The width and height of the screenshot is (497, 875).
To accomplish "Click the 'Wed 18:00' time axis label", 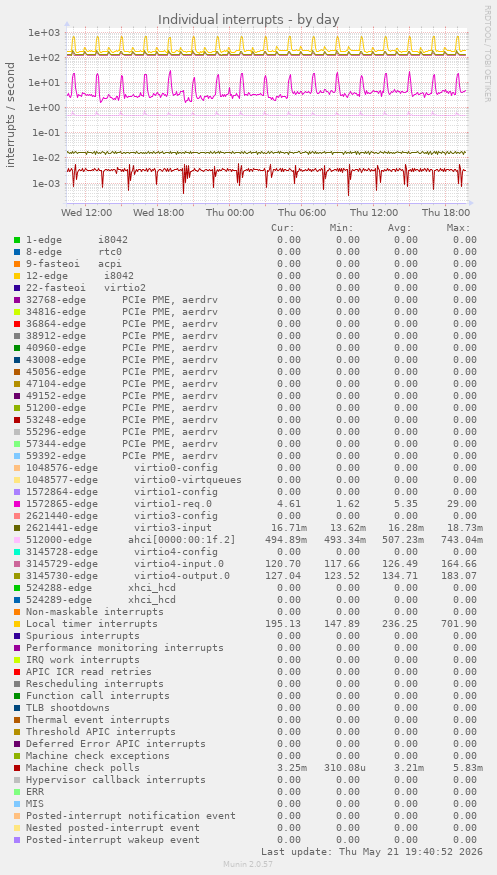I will tap(158, 213).
